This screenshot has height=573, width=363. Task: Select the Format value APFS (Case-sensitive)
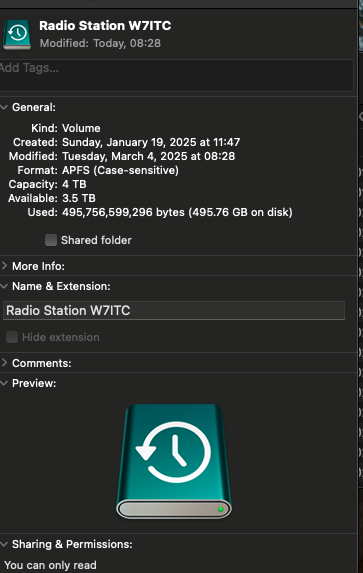[120, 170]
